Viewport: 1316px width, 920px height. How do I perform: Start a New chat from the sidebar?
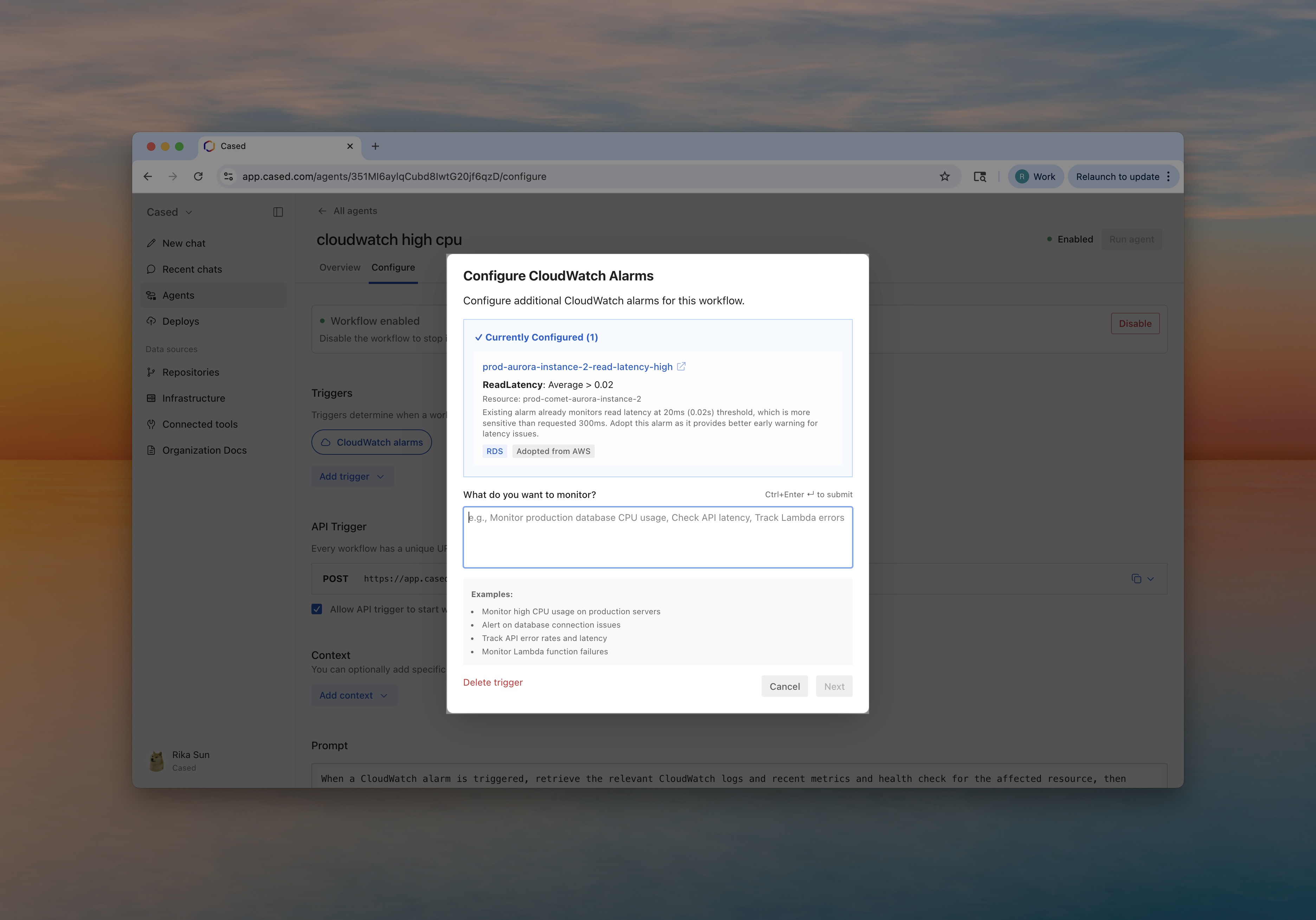(151, 242)
